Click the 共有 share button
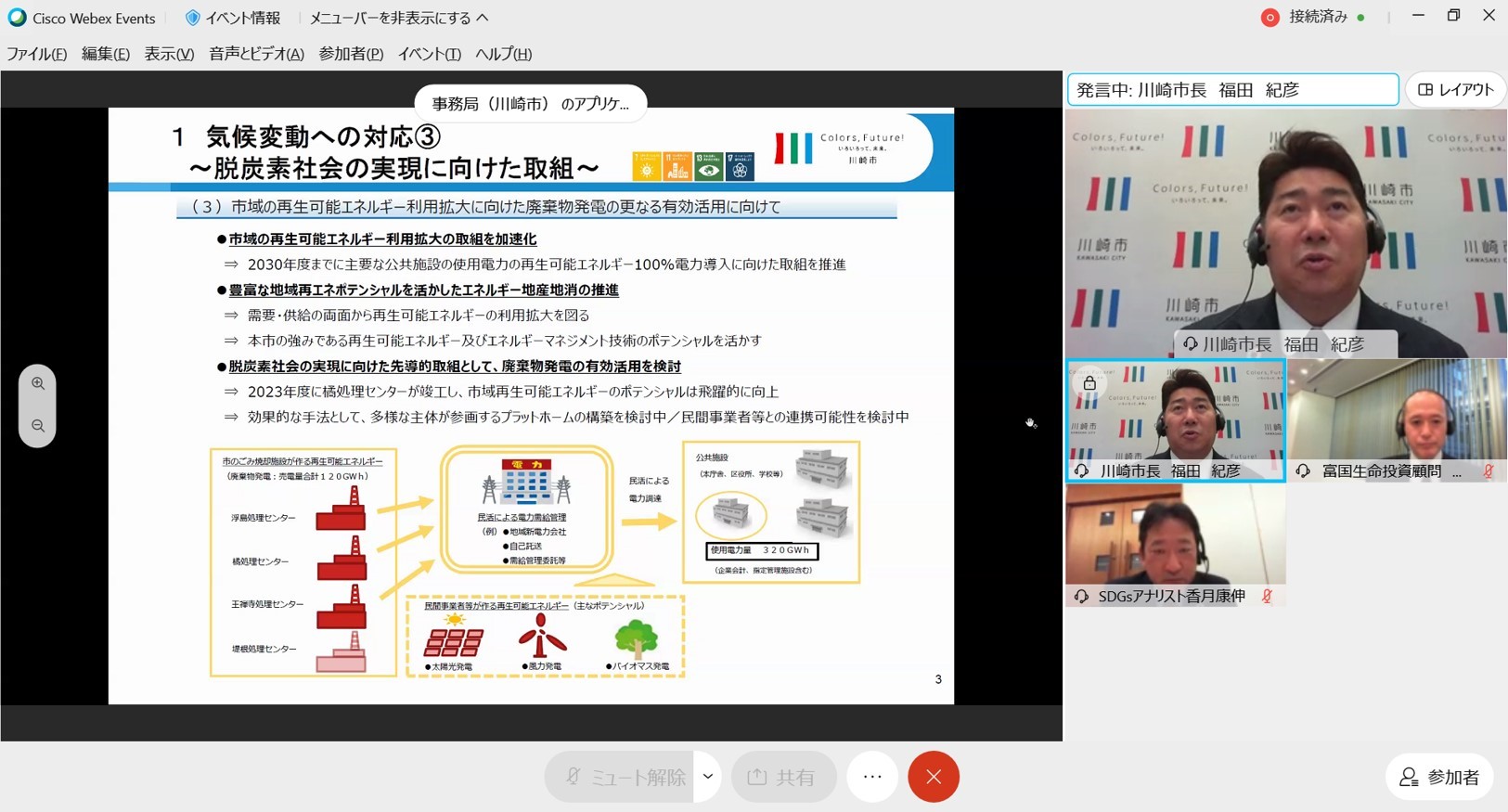The width and height of the screenshot is (1508, 812). pyautogui.click(x=783, y=777)
